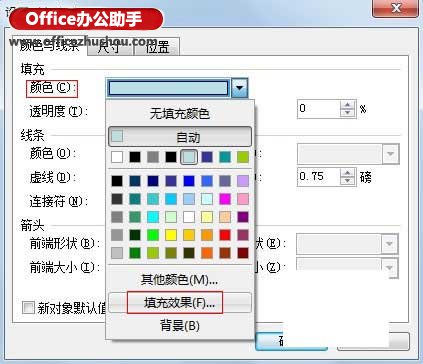Click the transparency value input field
Viewport: 423px width, 364px height.
tap(319, 109)
